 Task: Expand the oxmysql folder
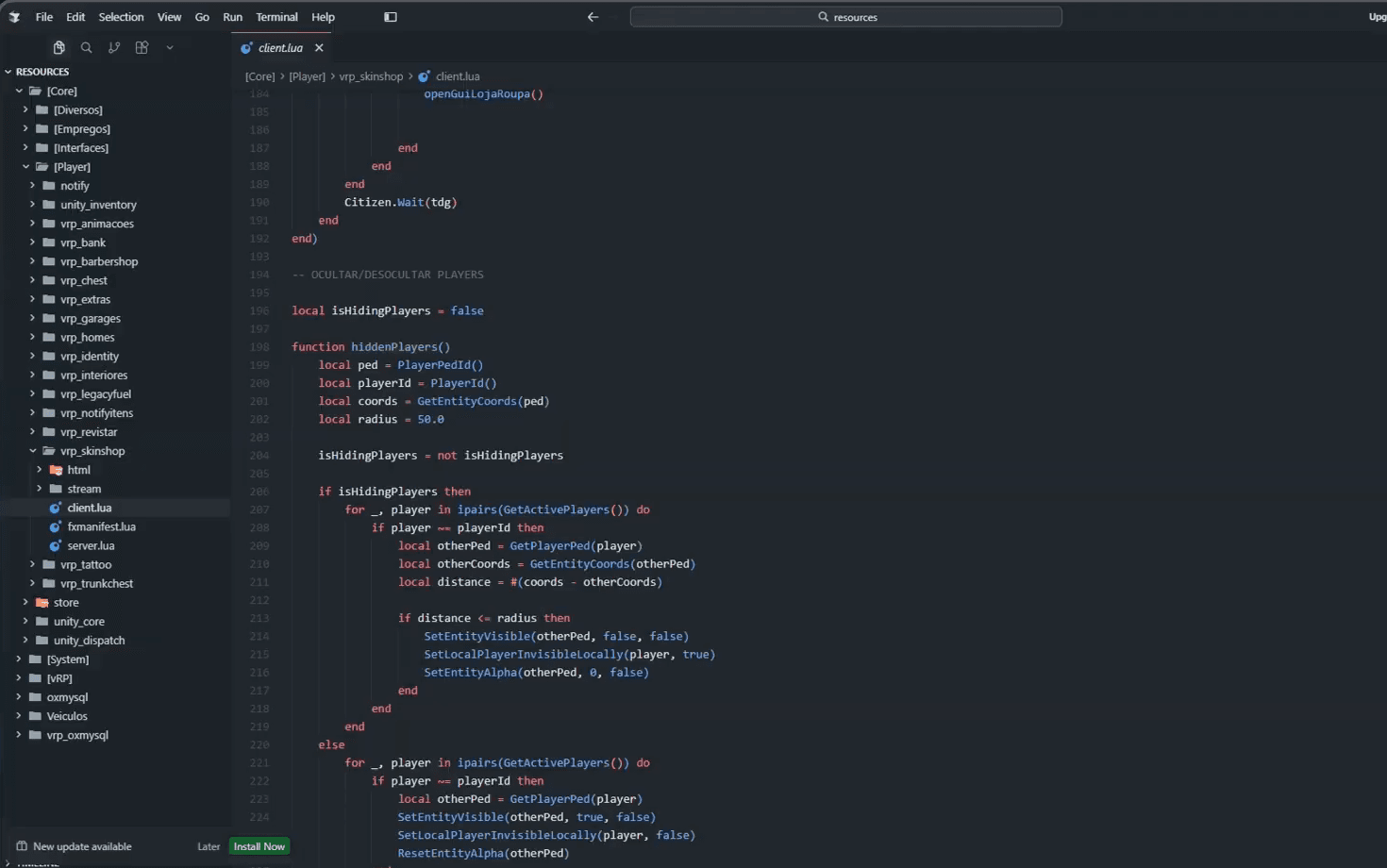click(x=115, y=696)
